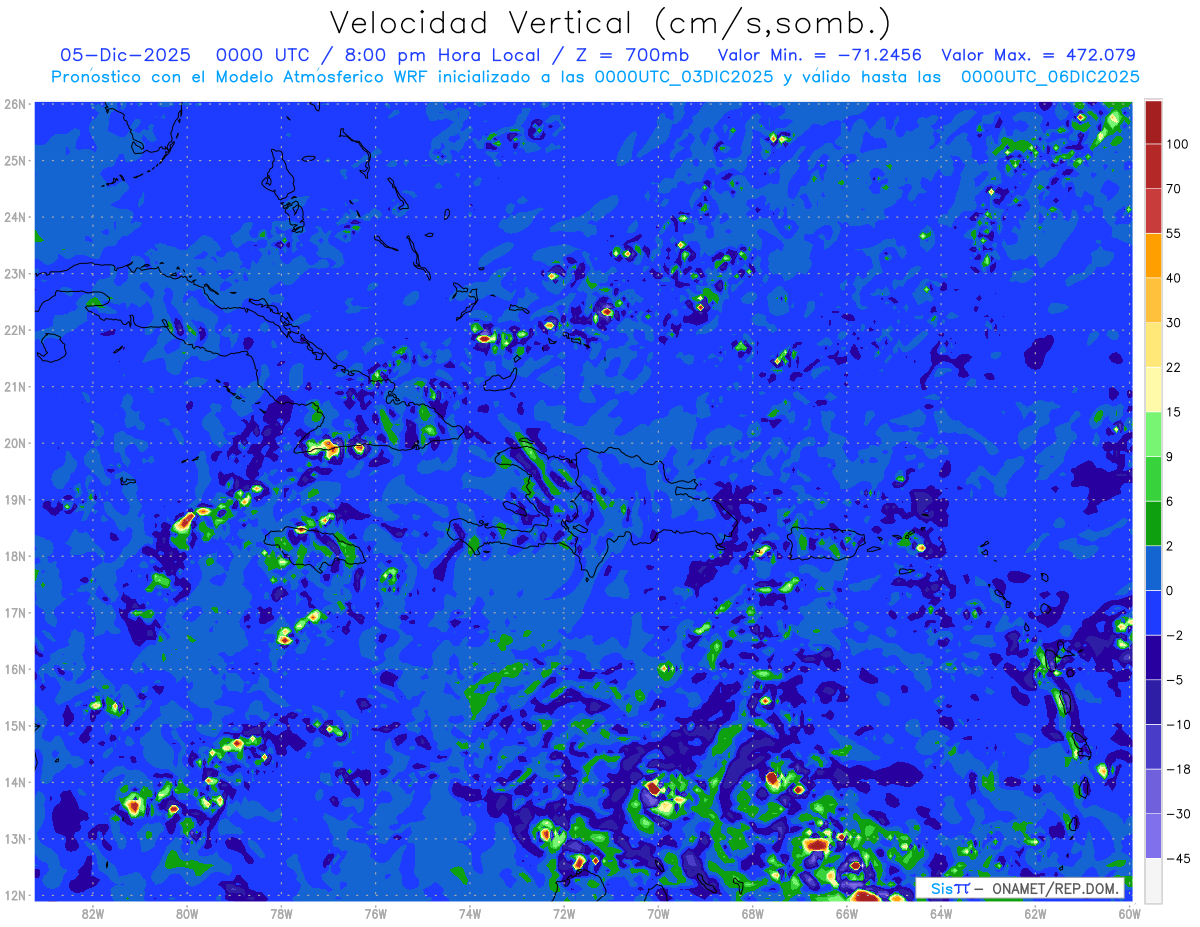Click the "17N" latitude axis label
Image resolution: width=1200 pixels, height=927 pixels.
(x=15, y=612)
